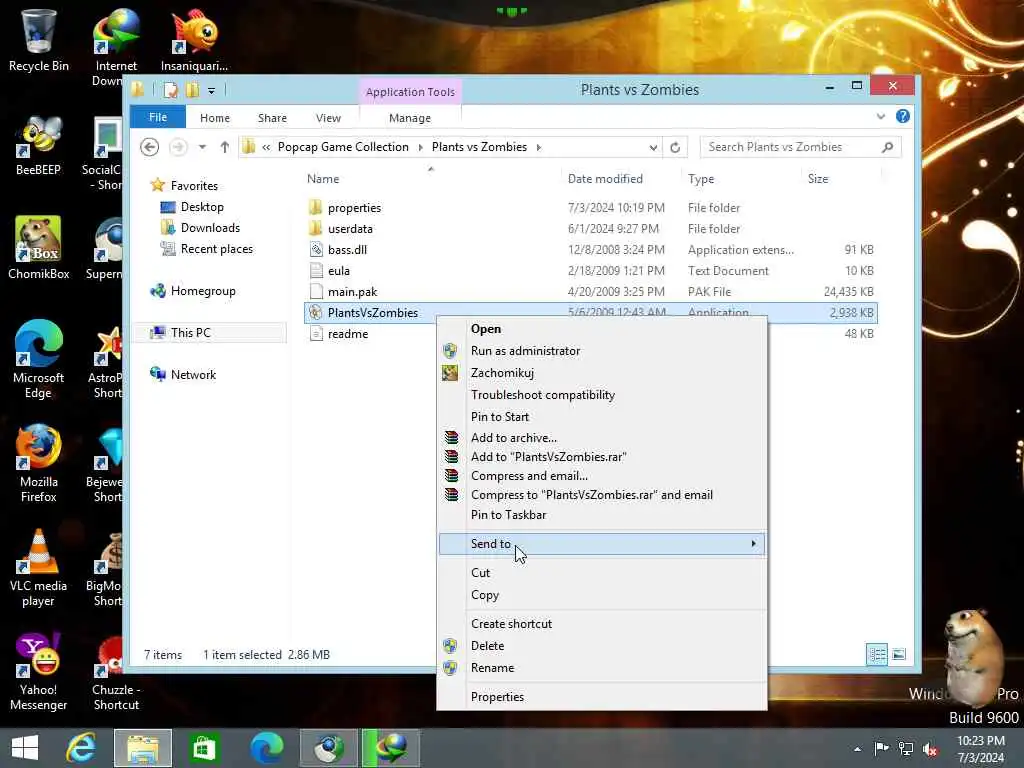Launch BeeBEEP desktop icon
Image resolution: width=1024 pixels, height=768 pixels.
pos(39,145)
